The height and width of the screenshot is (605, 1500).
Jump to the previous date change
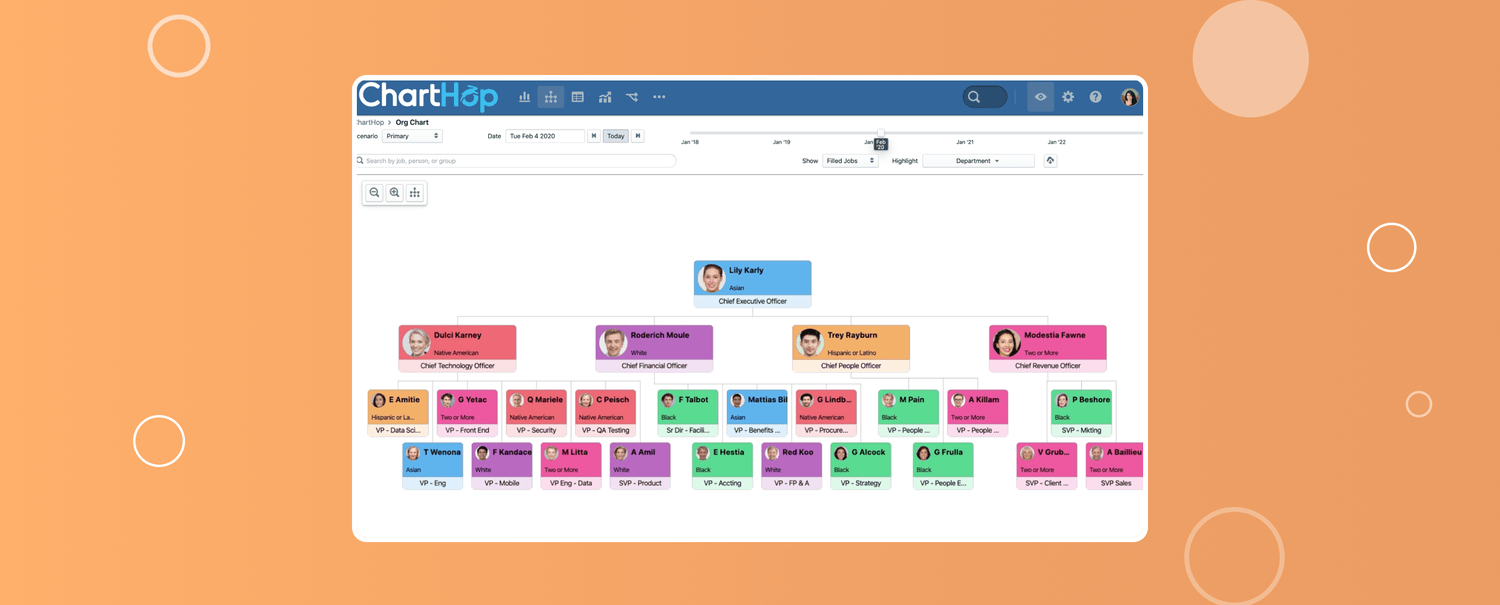coord(594,136)
